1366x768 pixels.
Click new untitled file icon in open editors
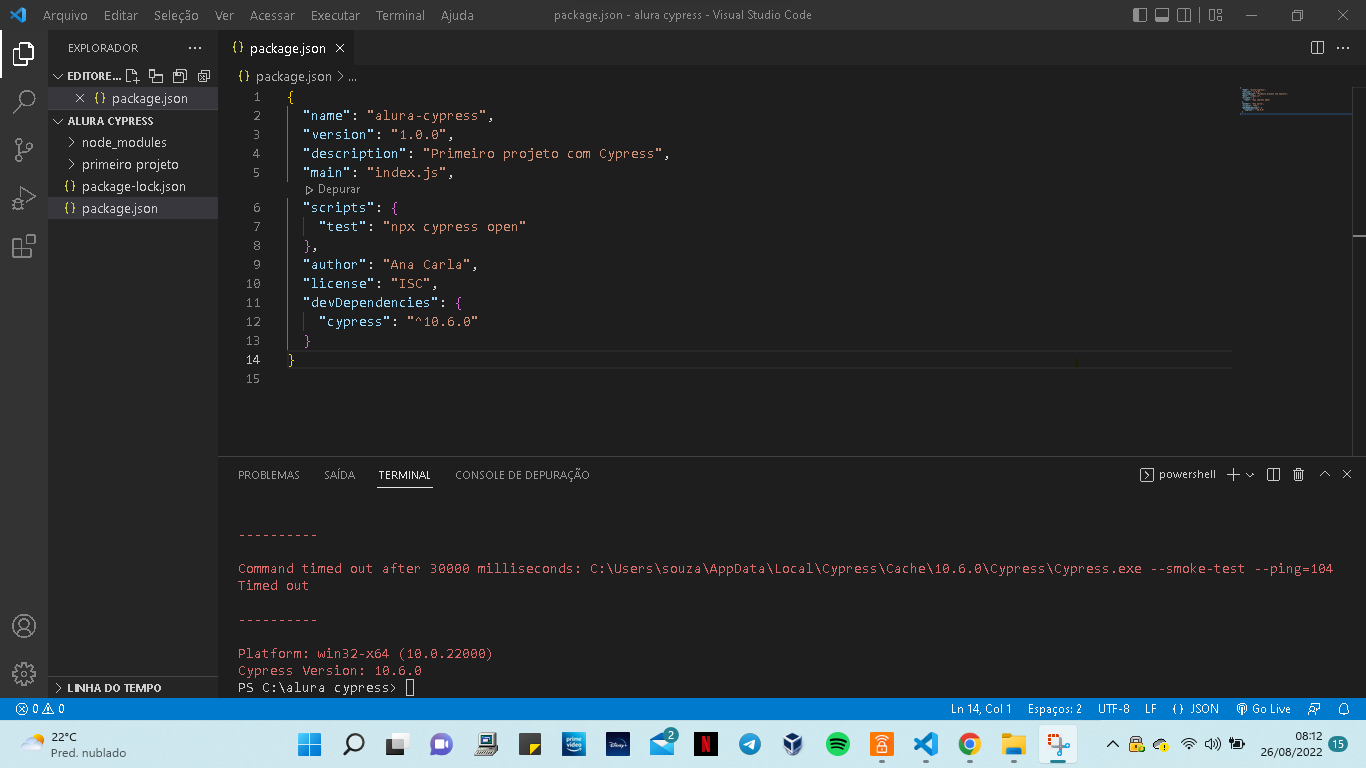pos(132,76)
